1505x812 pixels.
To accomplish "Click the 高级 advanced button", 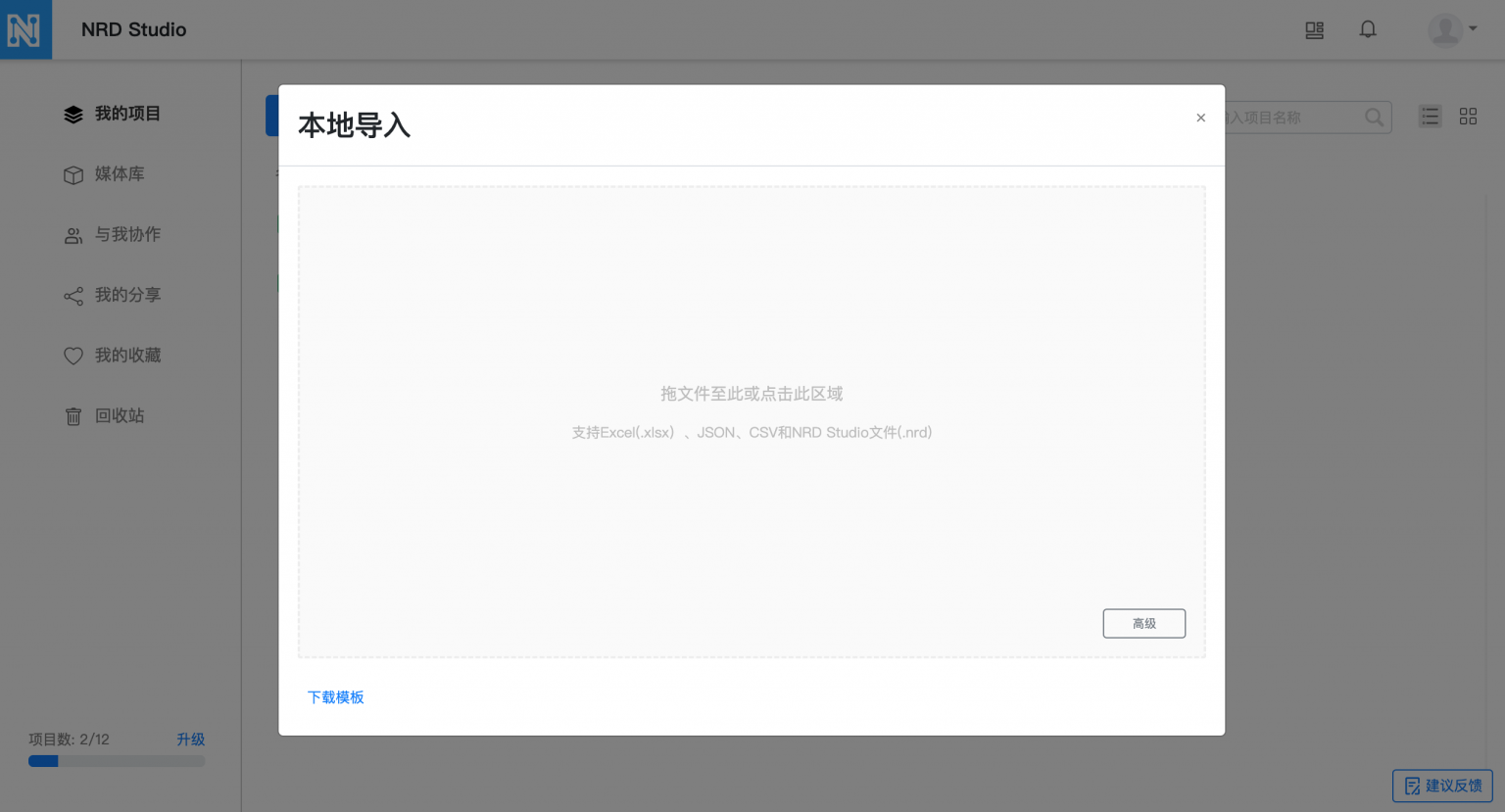I will [1143, 623].
